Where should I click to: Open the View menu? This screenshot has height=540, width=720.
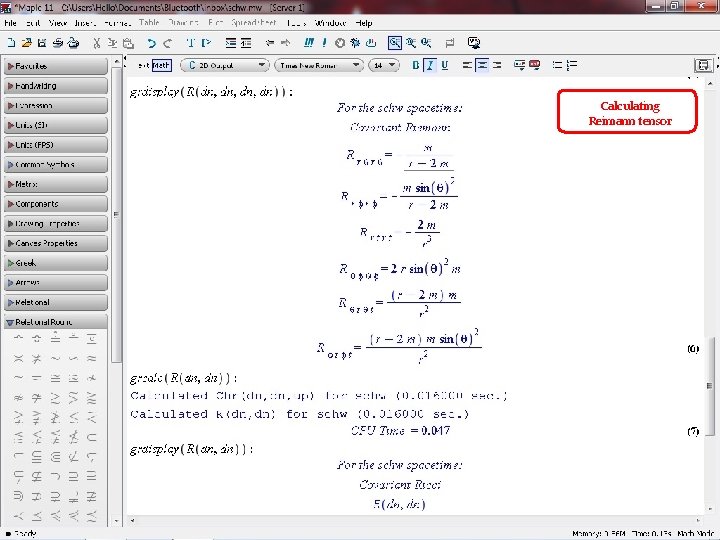point(58,23)
